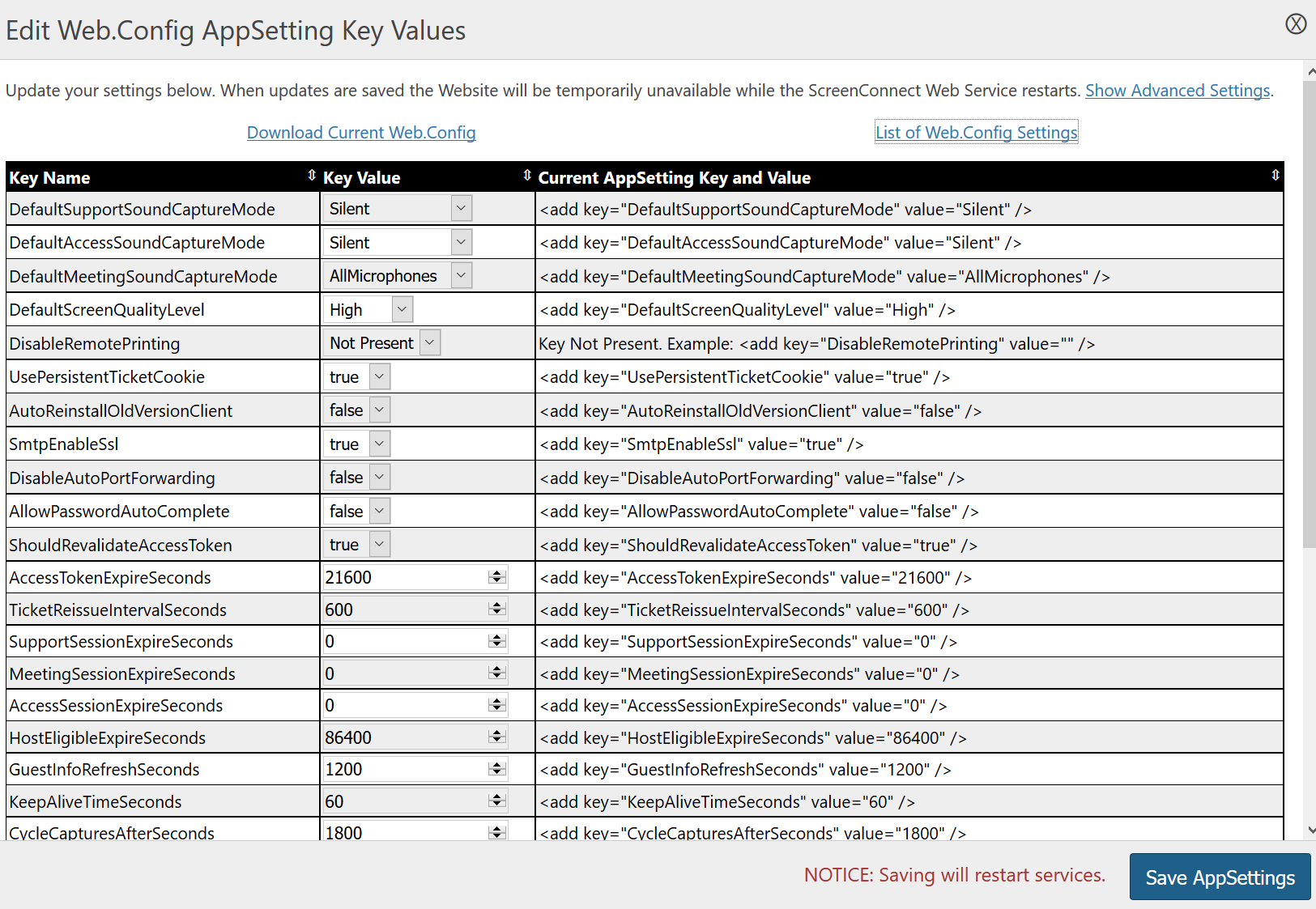Open DefaultAccessSoundCaptureMode dropdown
Viewport: 1316px width, 909px height.
(x=398, y=243)
